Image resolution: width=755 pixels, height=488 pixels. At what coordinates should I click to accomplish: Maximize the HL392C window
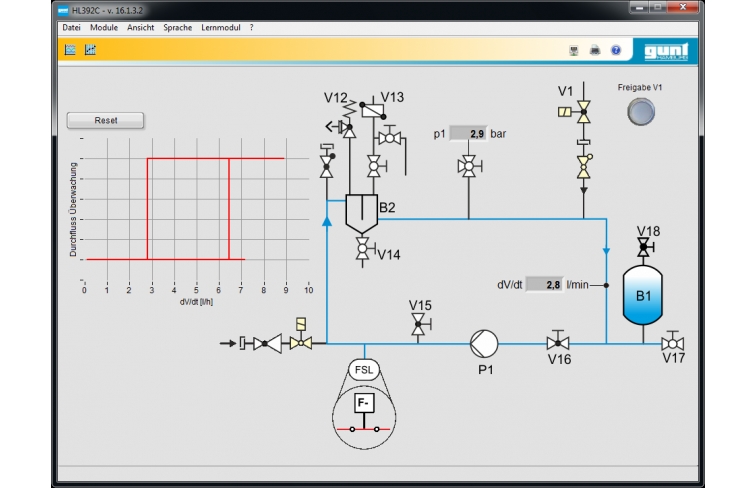[658, 7]
